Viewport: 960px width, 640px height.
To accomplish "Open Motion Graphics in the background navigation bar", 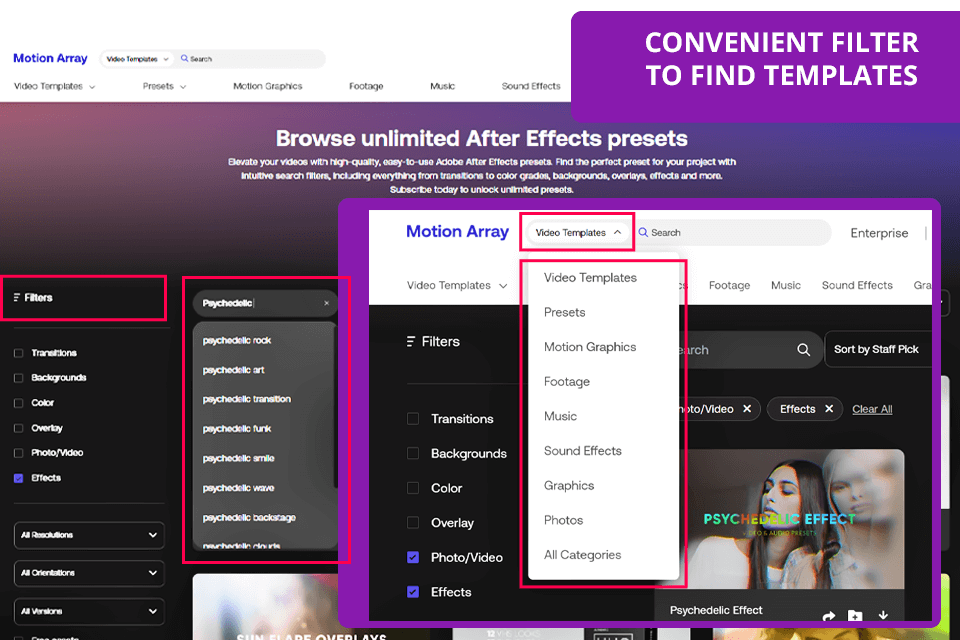I will click(268, 86).
